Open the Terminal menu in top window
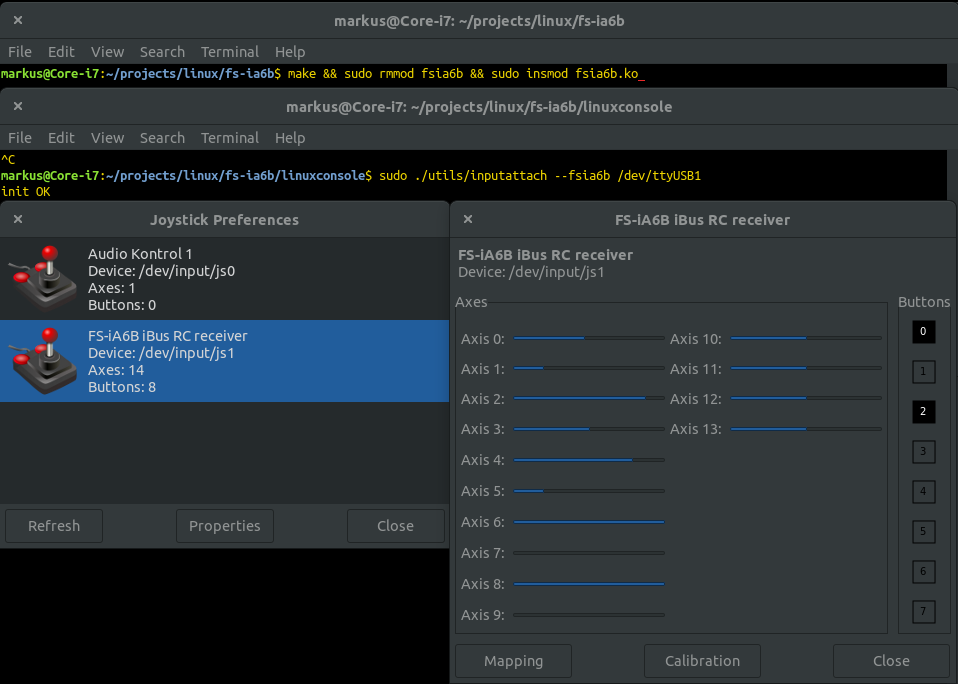The height and width of the screenshot is (684, 958). 230,52
